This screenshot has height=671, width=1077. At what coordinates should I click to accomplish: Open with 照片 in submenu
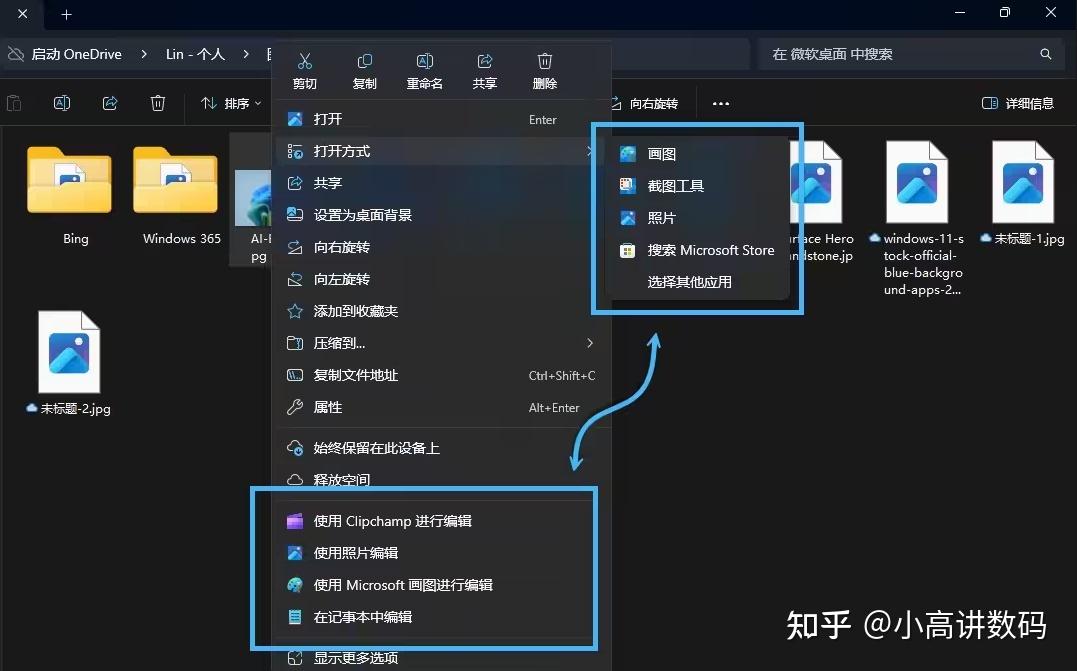[x=698, y=218]
